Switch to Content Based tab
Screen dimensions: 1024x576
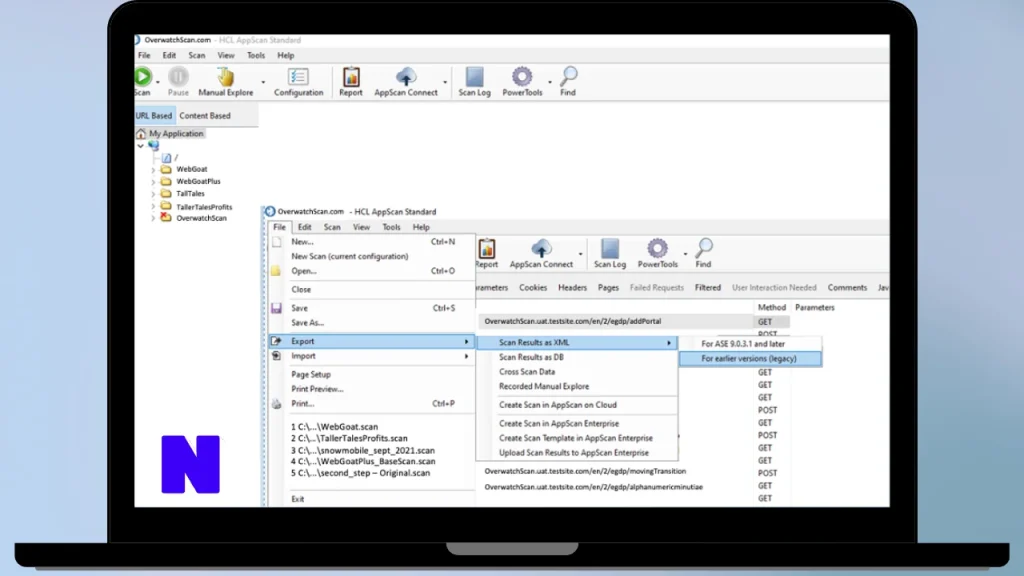[204, 116]
